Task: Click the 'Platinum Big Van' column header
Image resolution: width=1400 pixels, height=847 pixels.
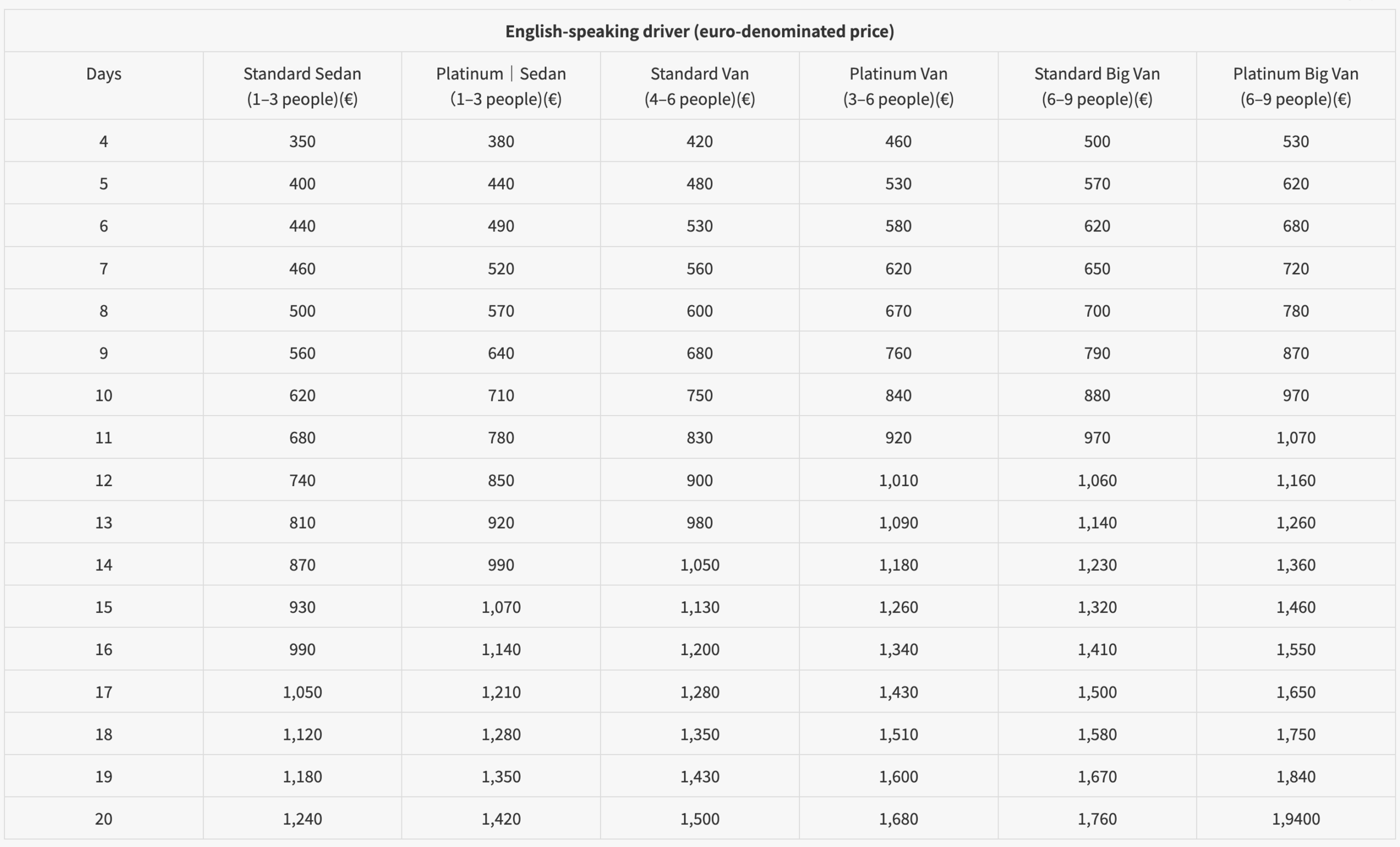Action: point(1296,86)
